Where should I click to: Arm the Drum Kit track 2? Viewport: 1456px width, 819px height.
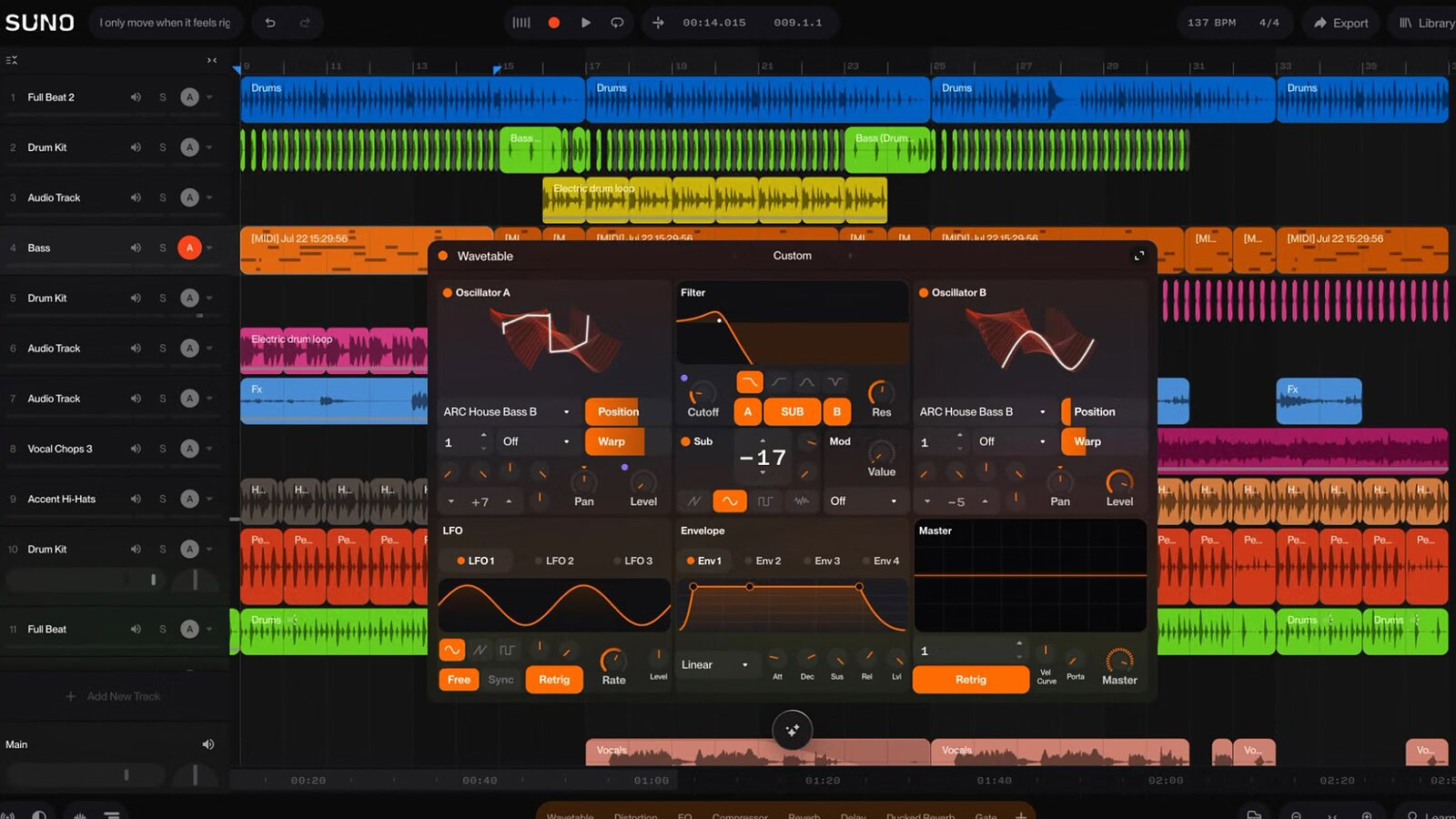[x=189, y=147]
